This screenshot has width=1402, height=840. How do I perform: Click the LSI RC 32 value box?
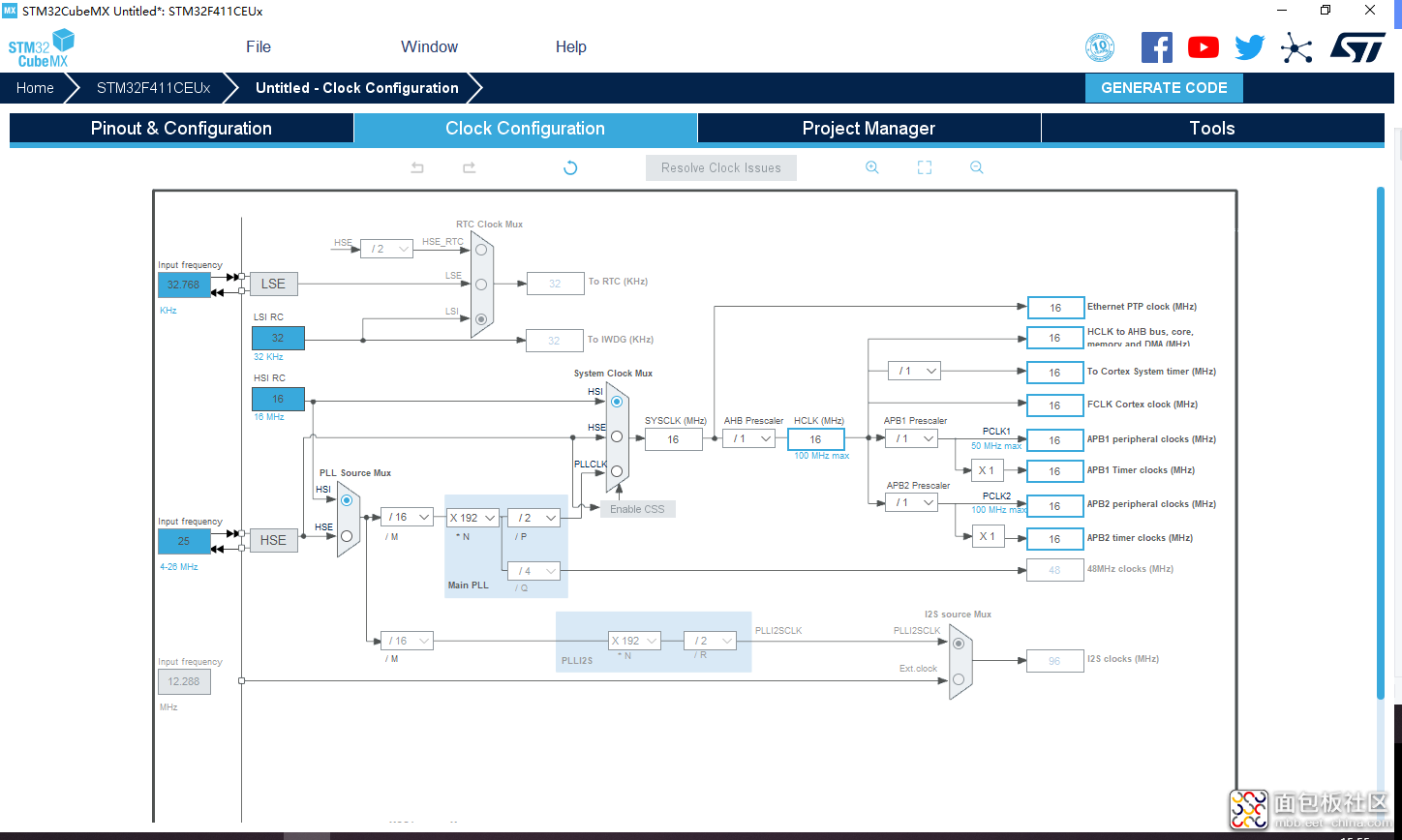pos(278,338)
